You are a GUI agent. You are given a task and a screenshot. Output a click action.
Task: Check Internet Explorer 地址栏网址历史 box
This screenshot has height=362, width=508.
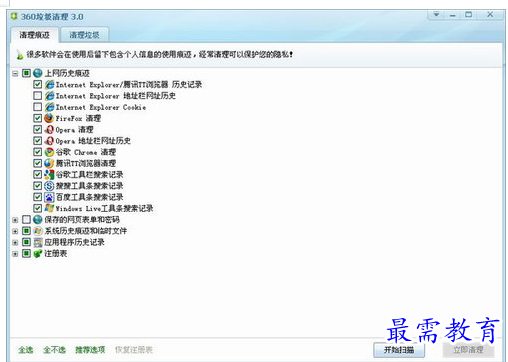[37, 96]
